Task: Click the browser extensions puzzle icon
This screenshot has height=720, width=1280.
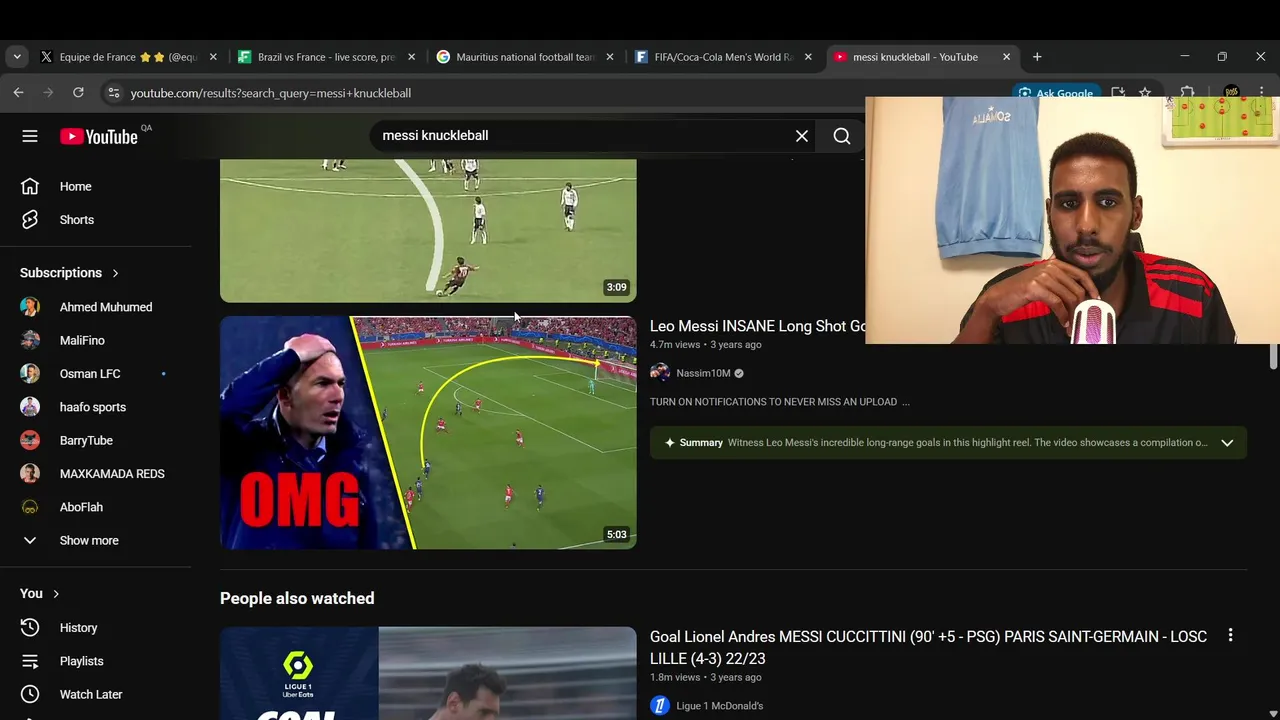Action: [1187, 93]
